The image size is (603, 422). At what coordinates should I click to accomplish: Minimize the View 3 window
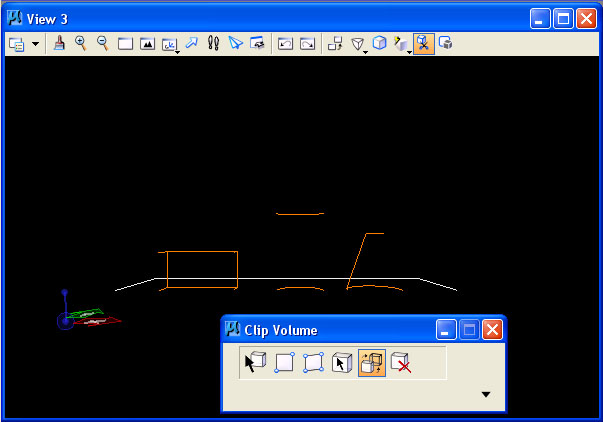pyautogui.click(x=540, y=18)
